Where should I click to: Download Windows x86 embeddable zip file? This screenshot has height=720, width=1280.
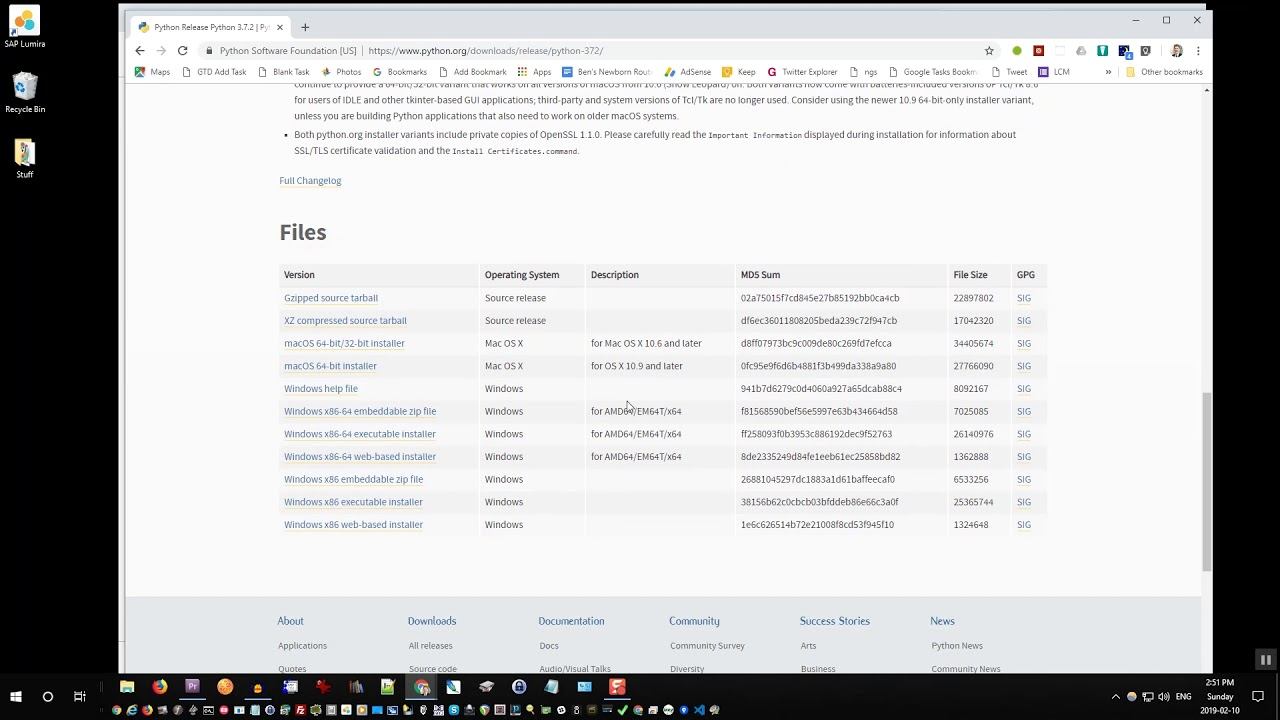pos(353,479)
